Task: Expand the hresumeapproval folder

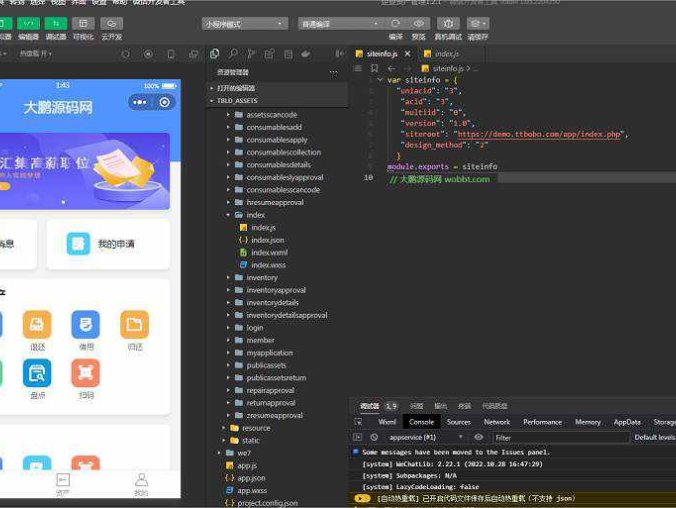Action: click(275, 202)
